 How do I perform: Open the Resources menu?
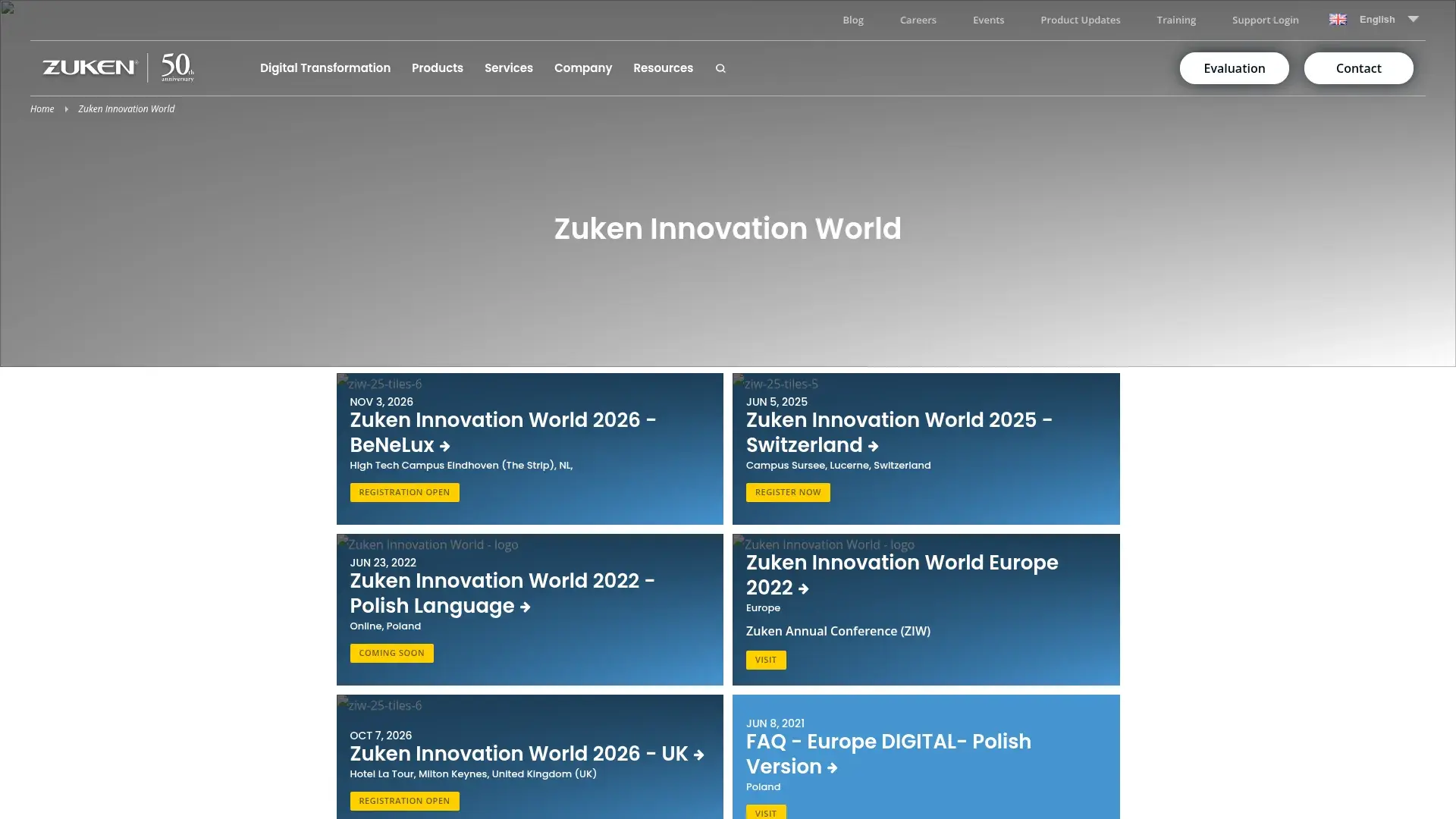click(x=663, y=68)
